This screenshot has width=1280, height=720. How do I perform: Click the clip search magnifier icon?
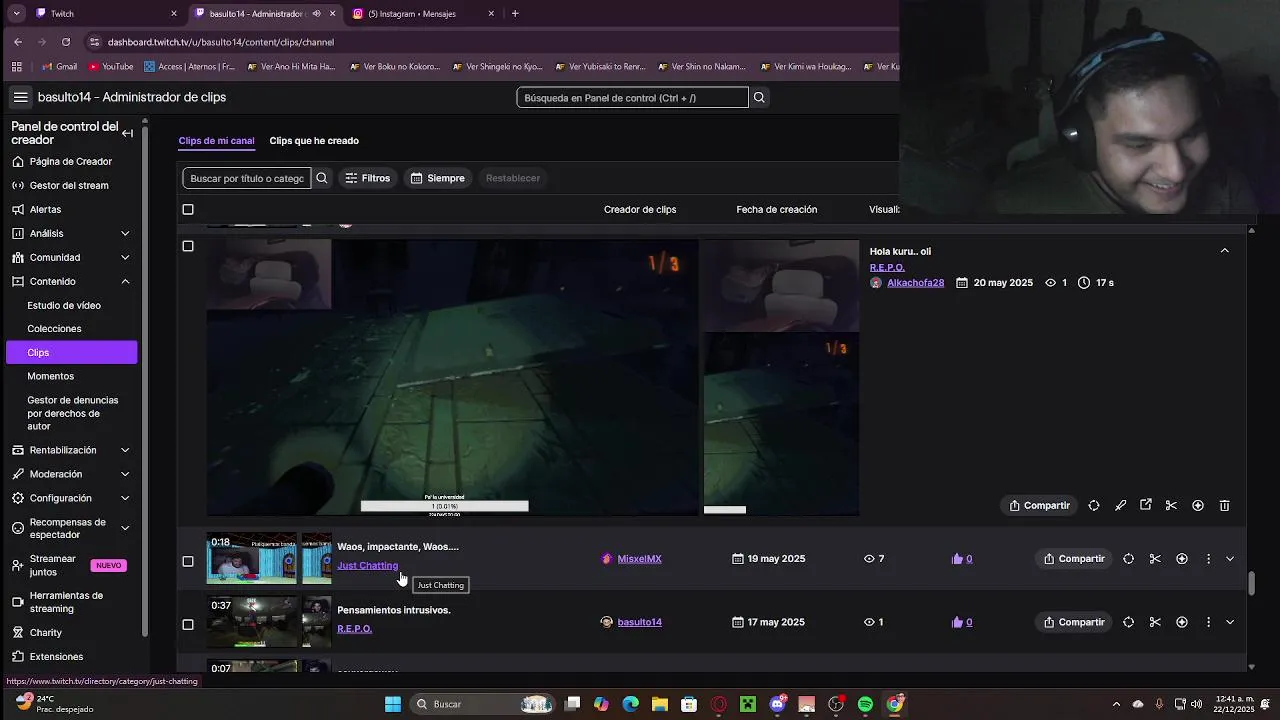coord(321,178)
